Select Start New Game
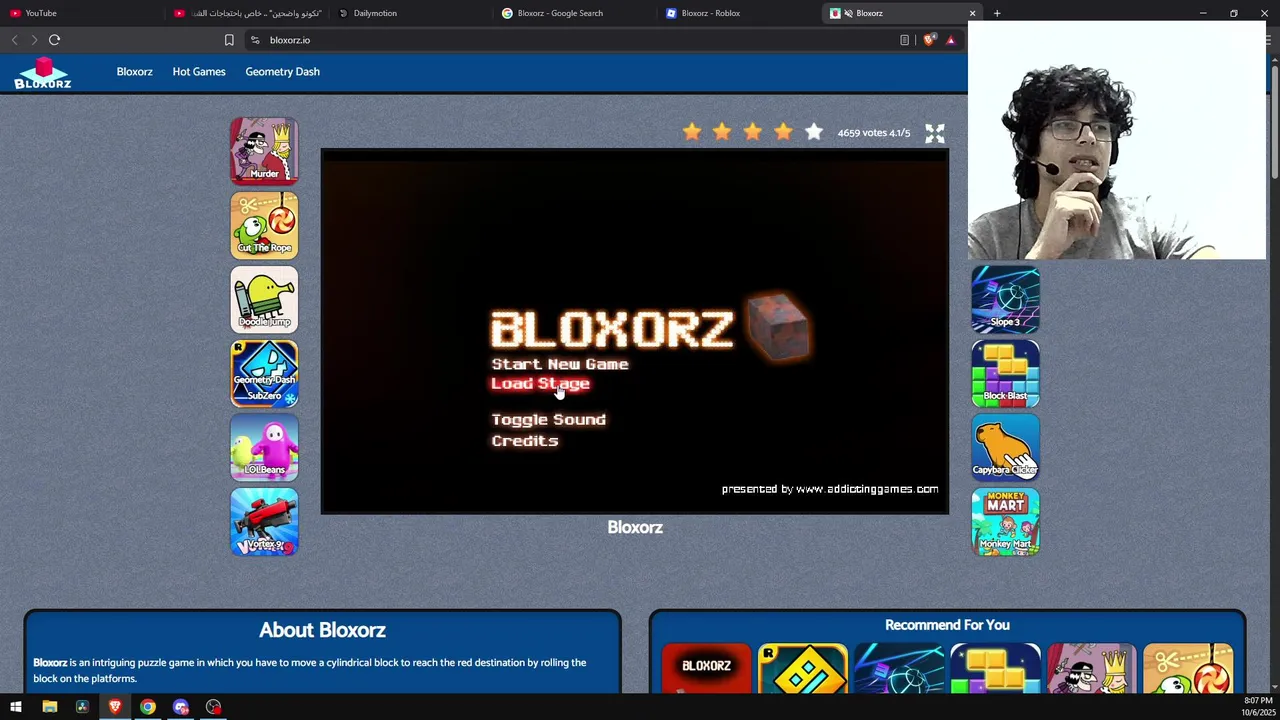This screenshot has width=1280, height=720. point(560,364)
